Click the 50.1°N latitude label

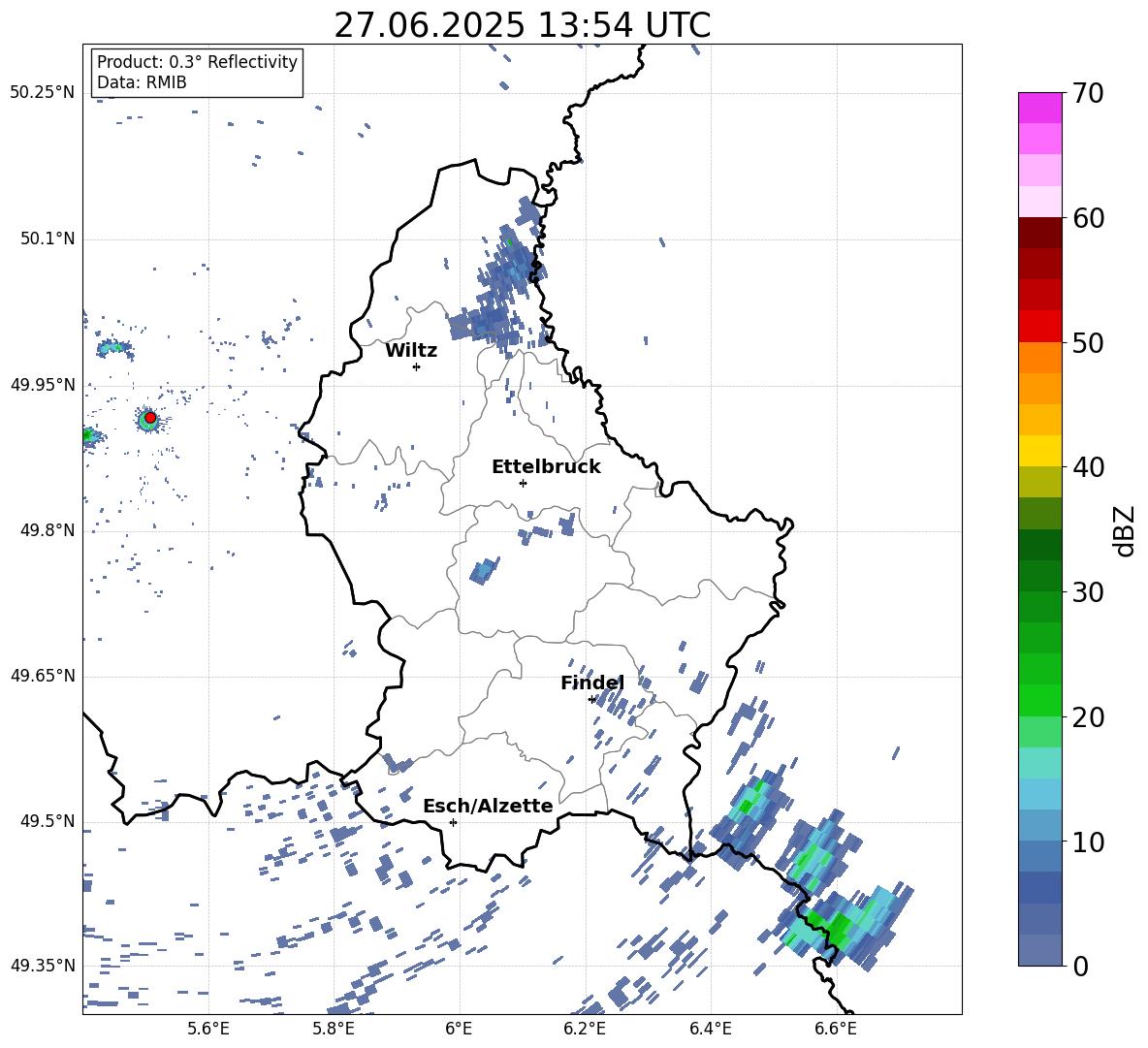click(47, 238)
